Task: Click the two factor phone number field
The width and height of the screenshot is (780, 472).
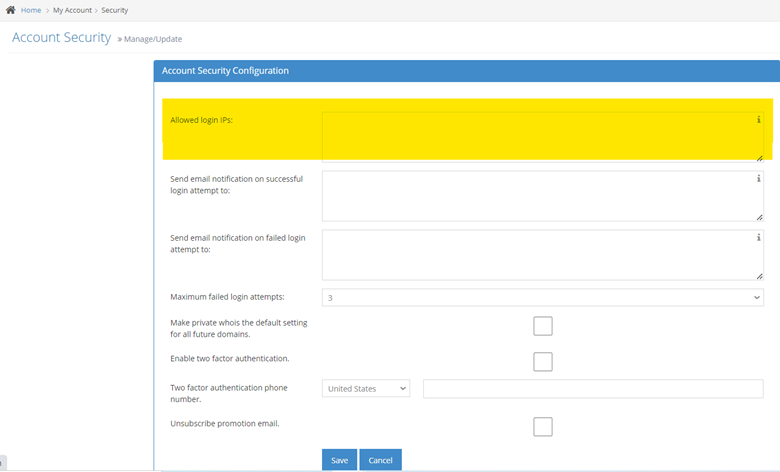Action: (593, 388)
